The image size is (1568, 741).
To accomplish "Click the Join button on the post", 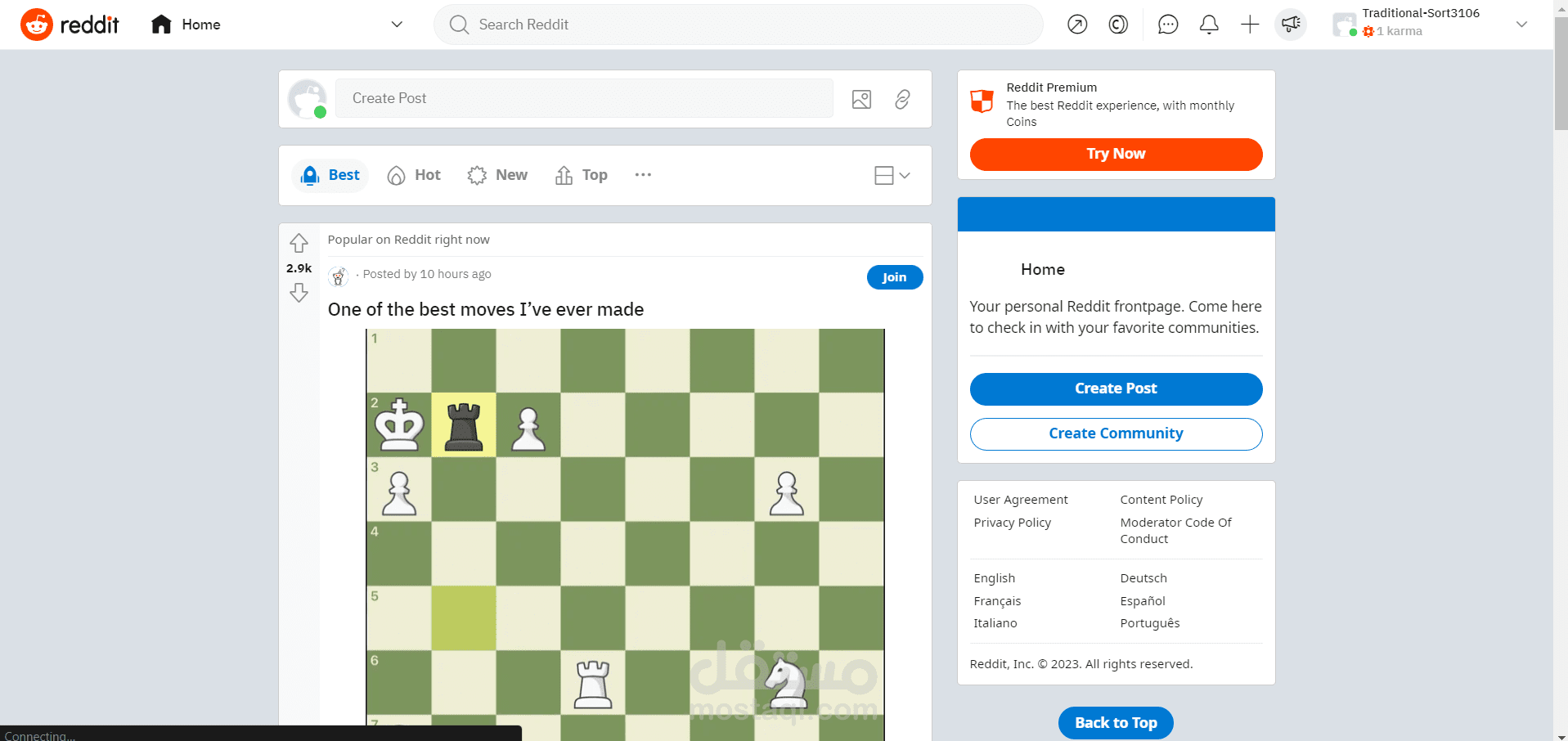I will point(895,277).
